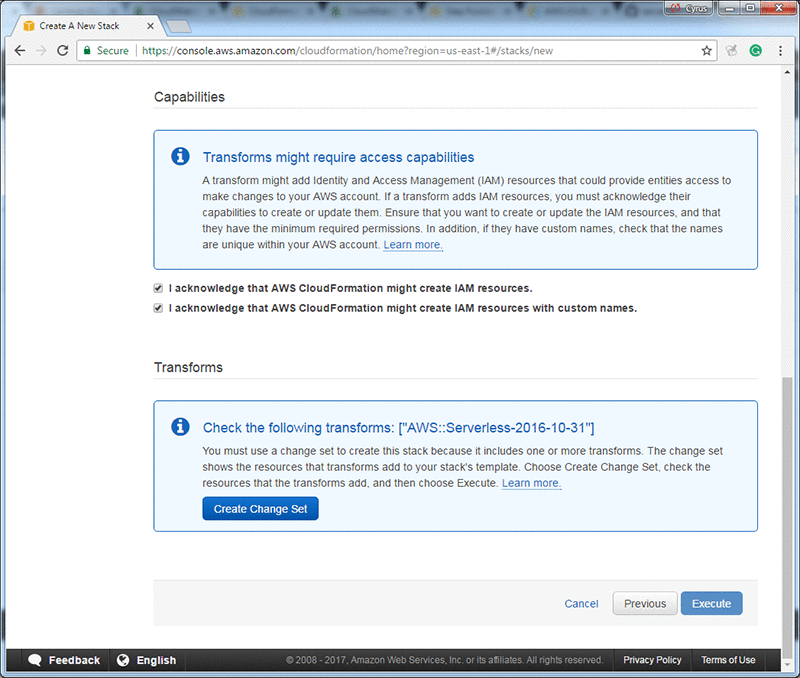Viewport: 800px width, 678px height.
Task: Open Learn more link in transforms notice
Action: 531,483
